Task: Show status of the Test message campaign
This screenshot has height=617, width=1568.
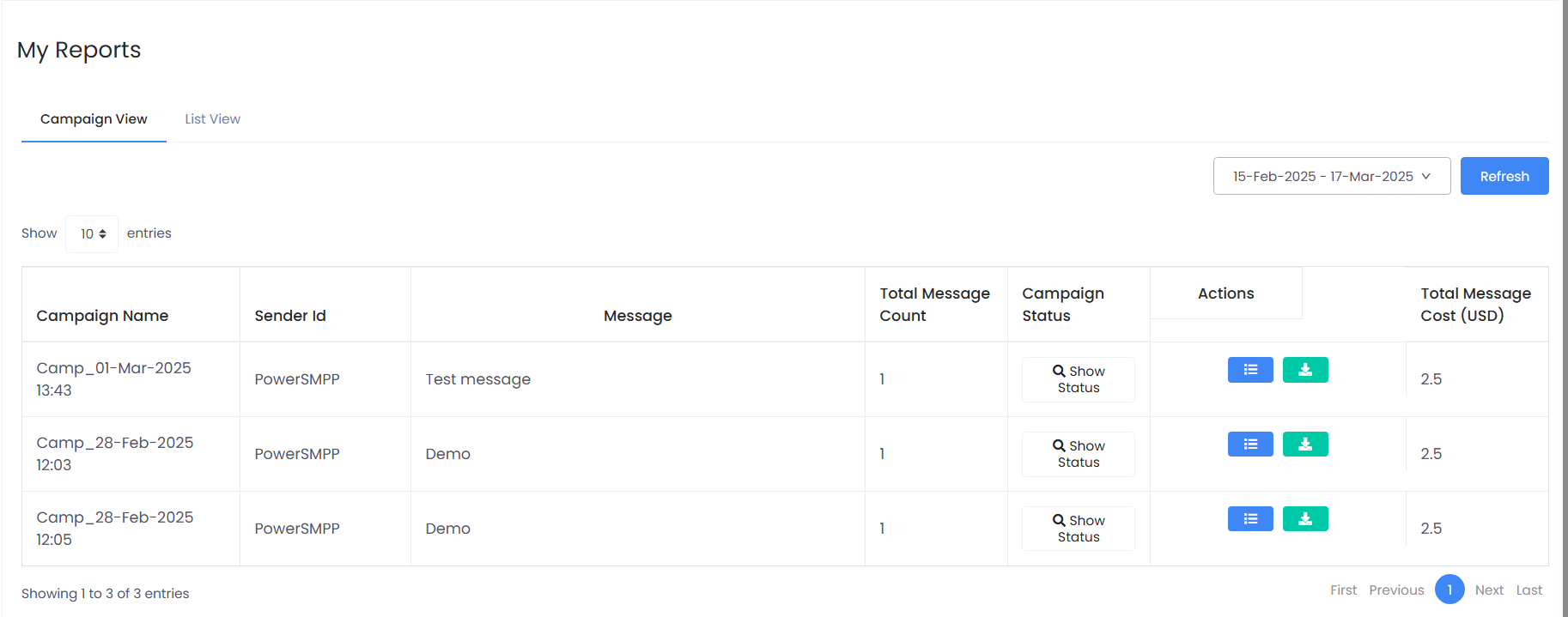Action: coord(1078,379)
